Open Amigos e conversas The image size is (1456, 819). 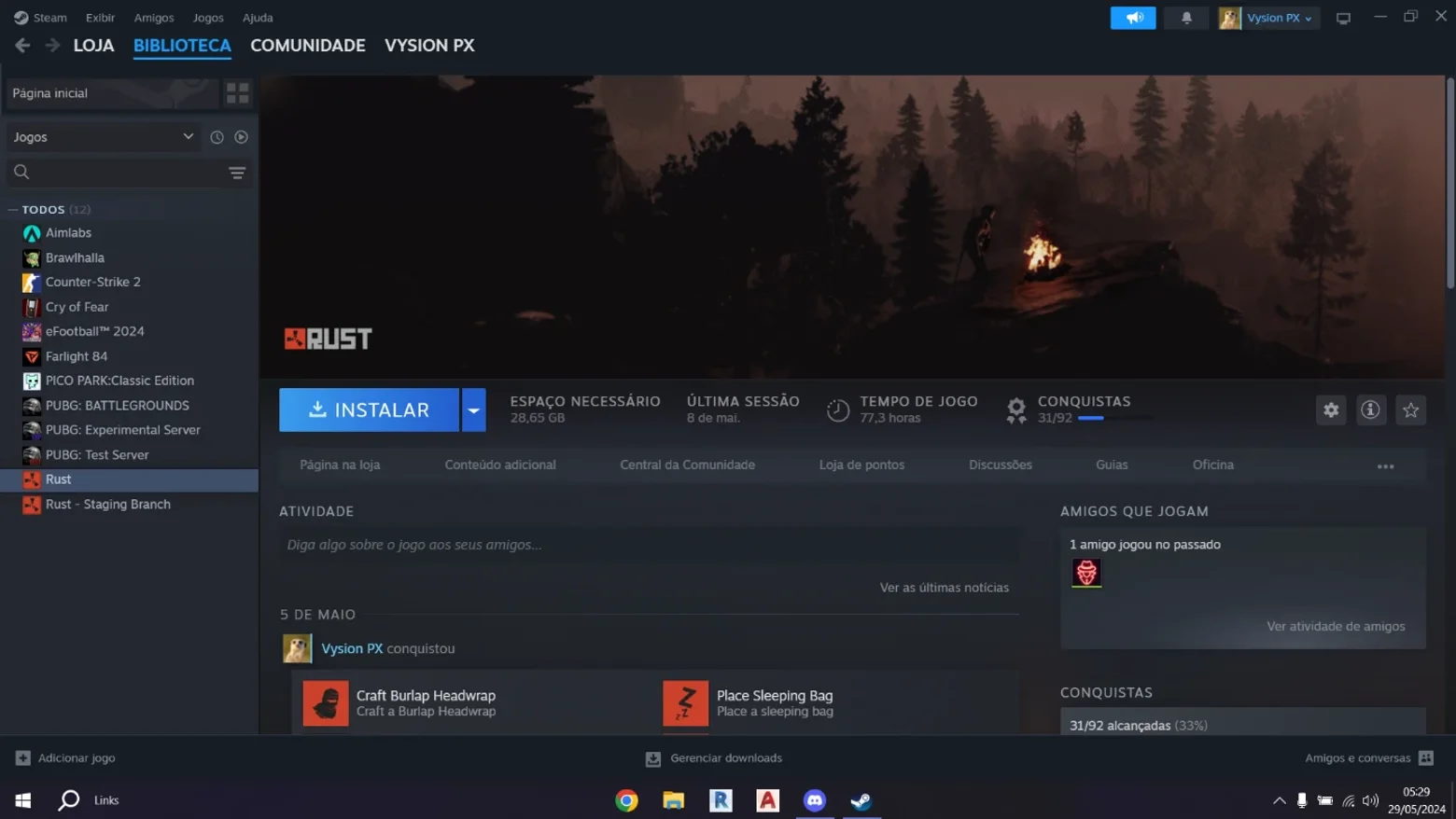pos(1369,758)
